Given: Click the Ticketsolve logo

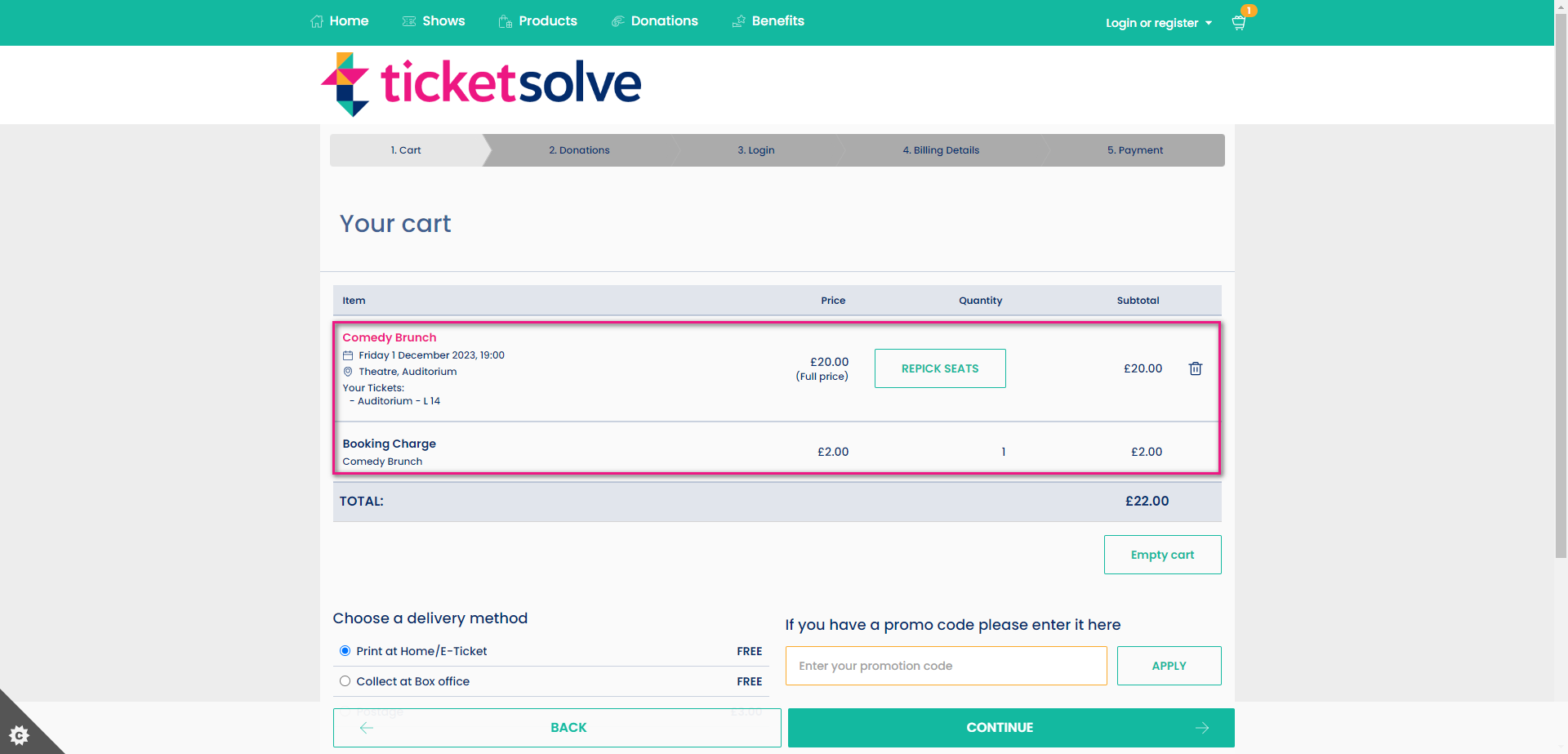Looking at the screenshot, I should [480, 83].
